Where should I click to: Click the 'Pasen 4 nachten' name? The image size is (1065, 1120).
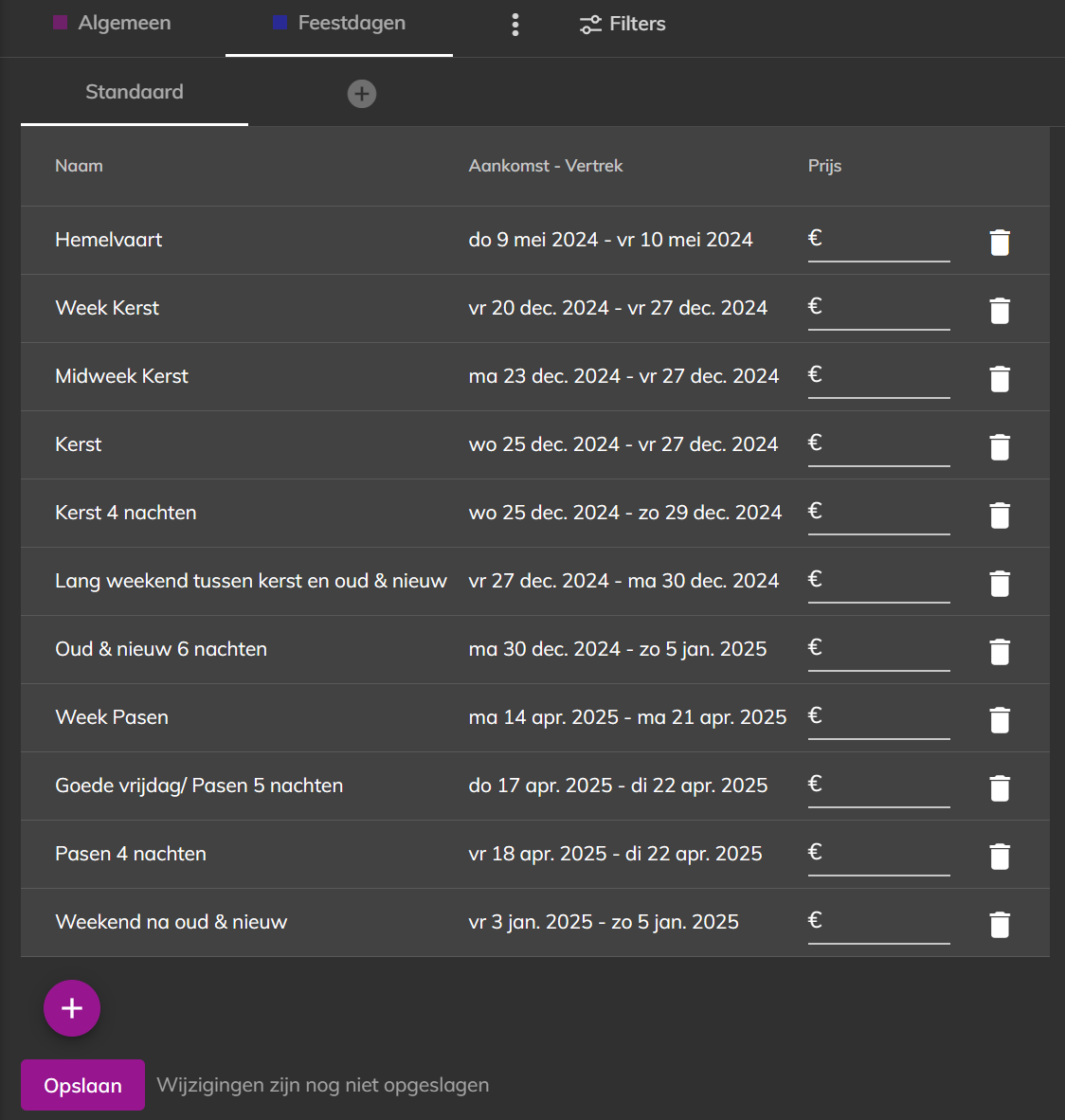(131, 854)
